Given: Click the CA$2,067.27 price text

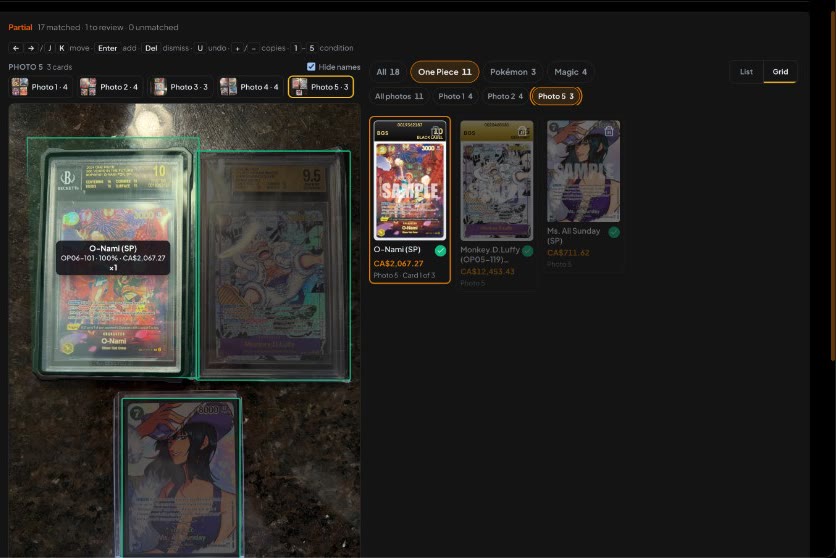Looking at the screenshot, I should pos(398,263).
